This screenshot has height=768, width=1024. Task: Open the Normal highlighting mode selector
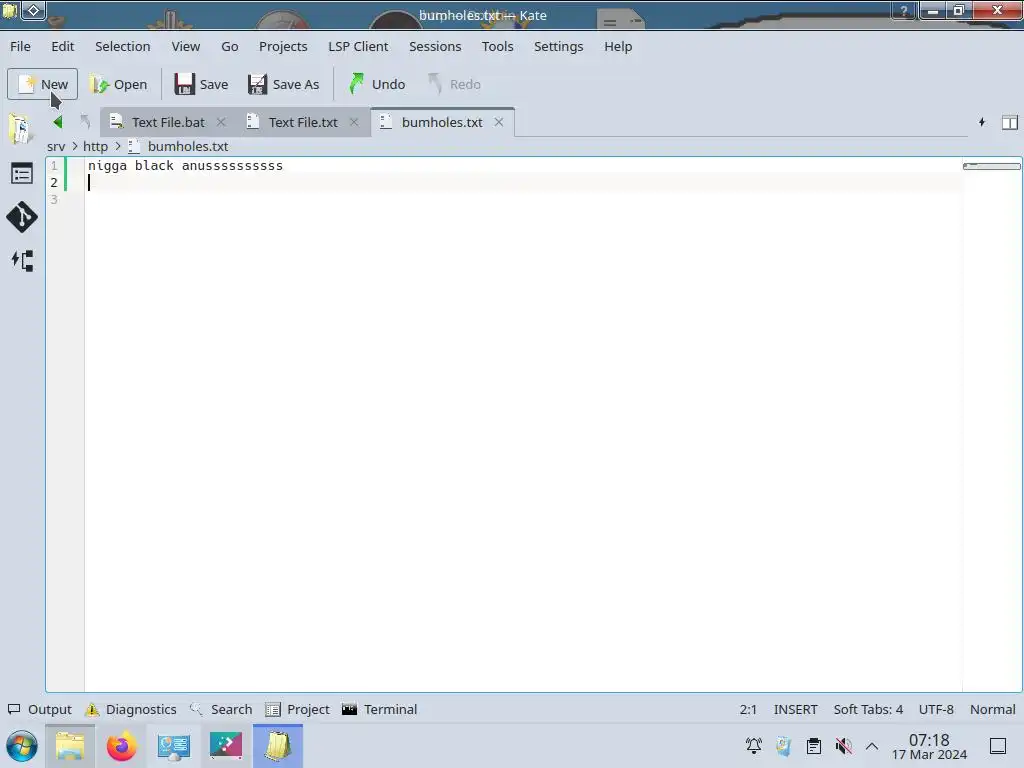[993, 709]
